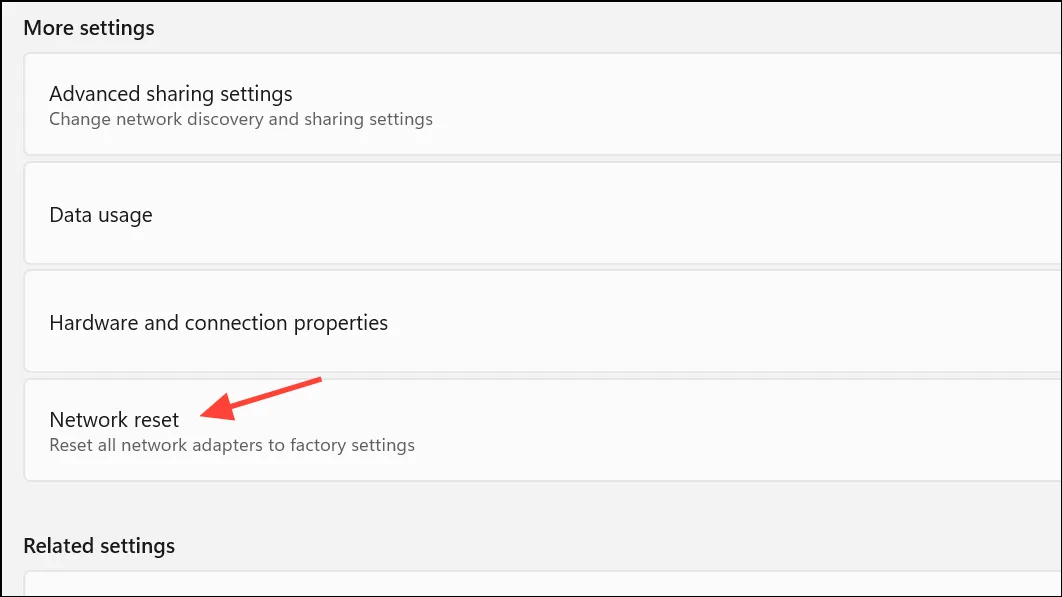
Task: Select the Network reset option
Action: coord(543,430)
